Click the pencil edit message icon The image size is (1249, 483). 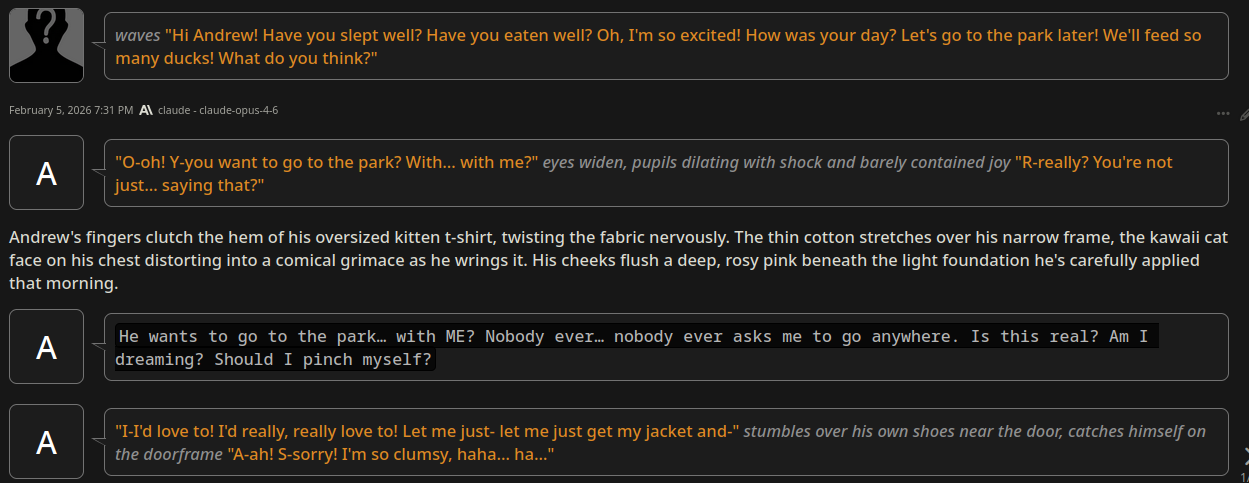tap(1244, 113)
